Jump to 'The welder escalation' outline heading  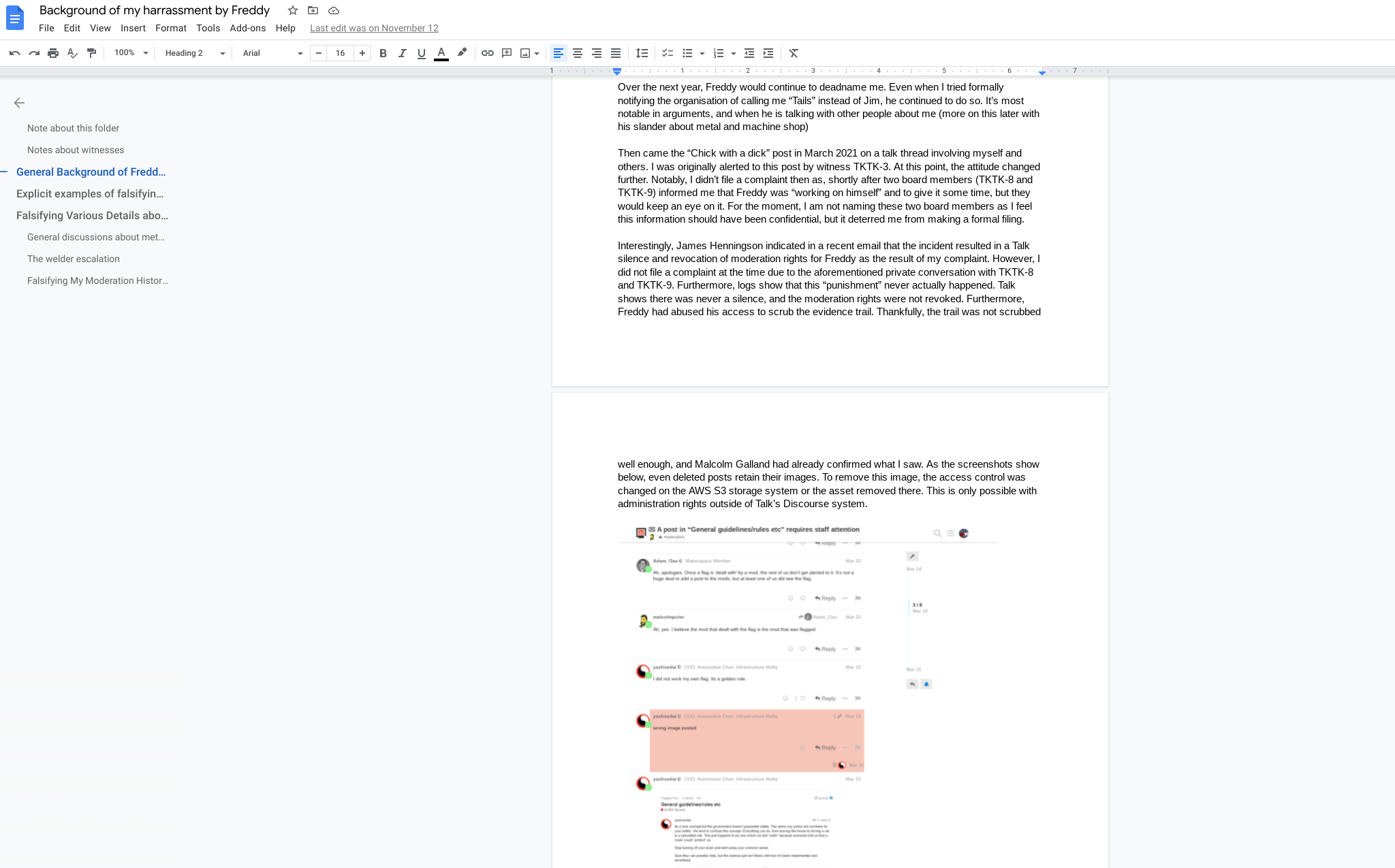click(73, 259)
